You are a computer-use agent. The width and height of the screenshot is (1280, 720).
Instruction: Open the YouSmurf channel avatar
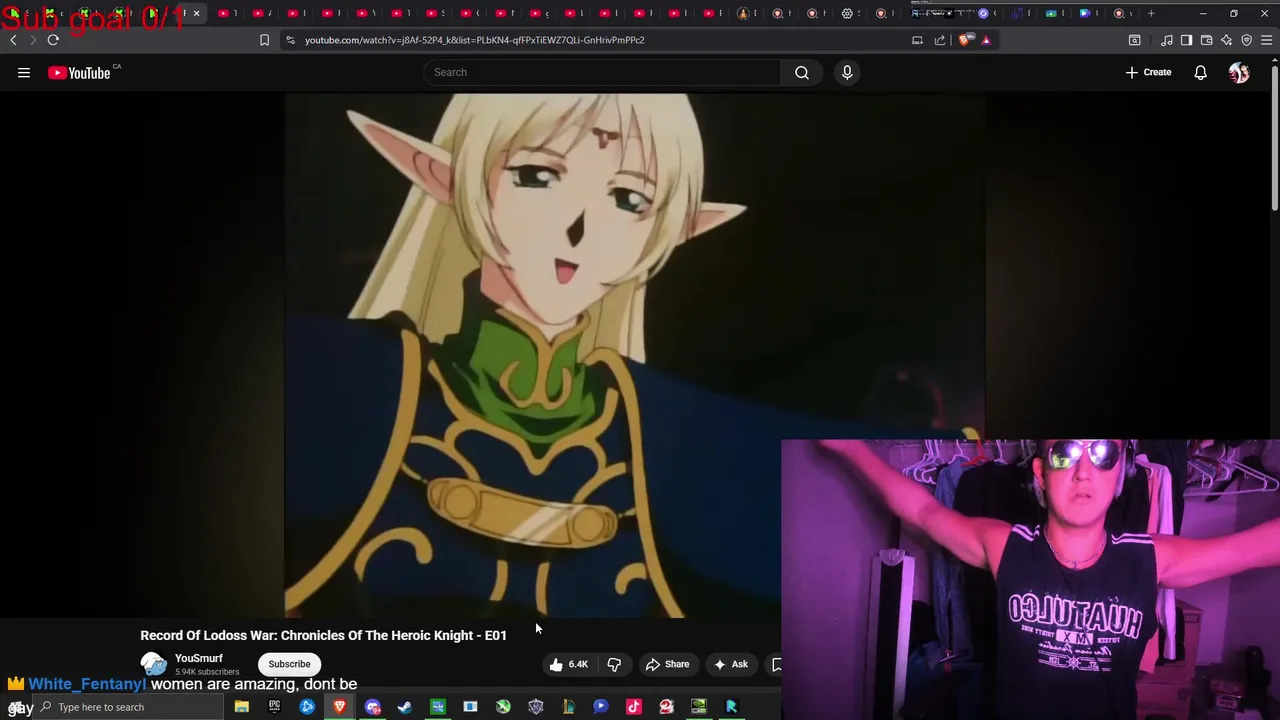(x=154, y=664)
